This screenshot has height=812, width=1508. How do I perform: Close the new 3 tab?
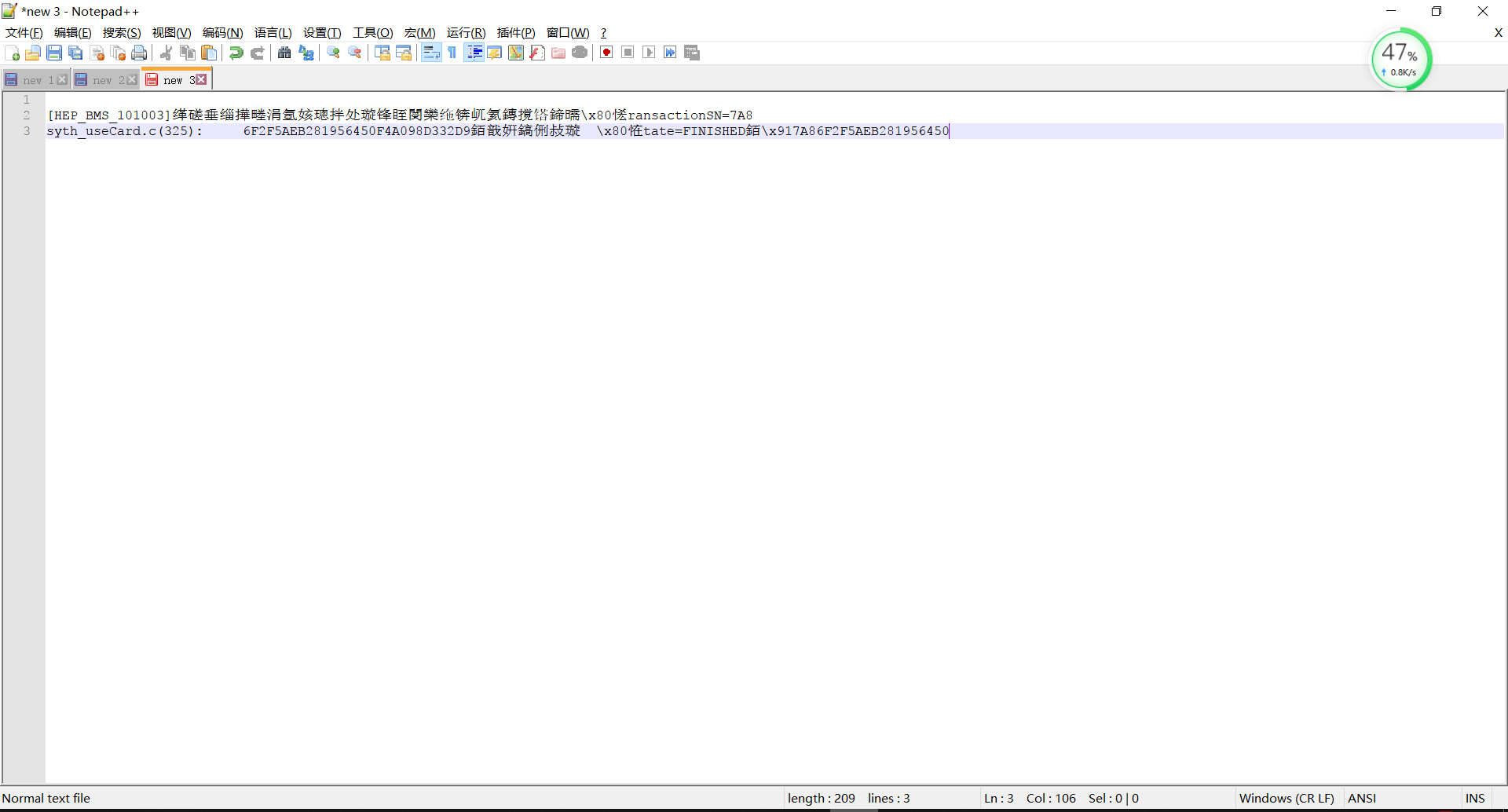click(x=202, y=79)
